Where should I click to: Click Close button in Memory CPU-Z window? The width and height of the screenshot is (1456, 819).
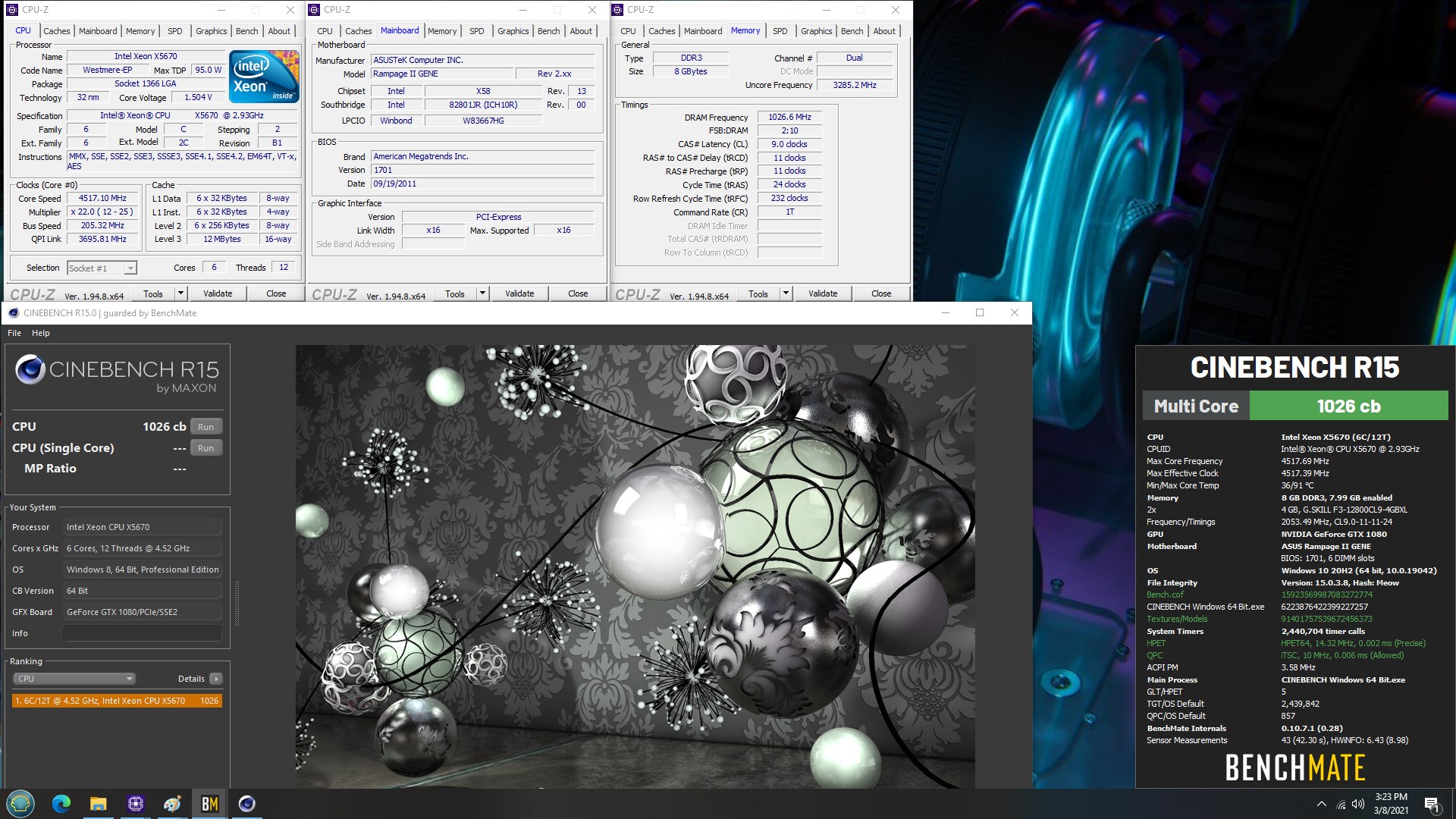881,293
